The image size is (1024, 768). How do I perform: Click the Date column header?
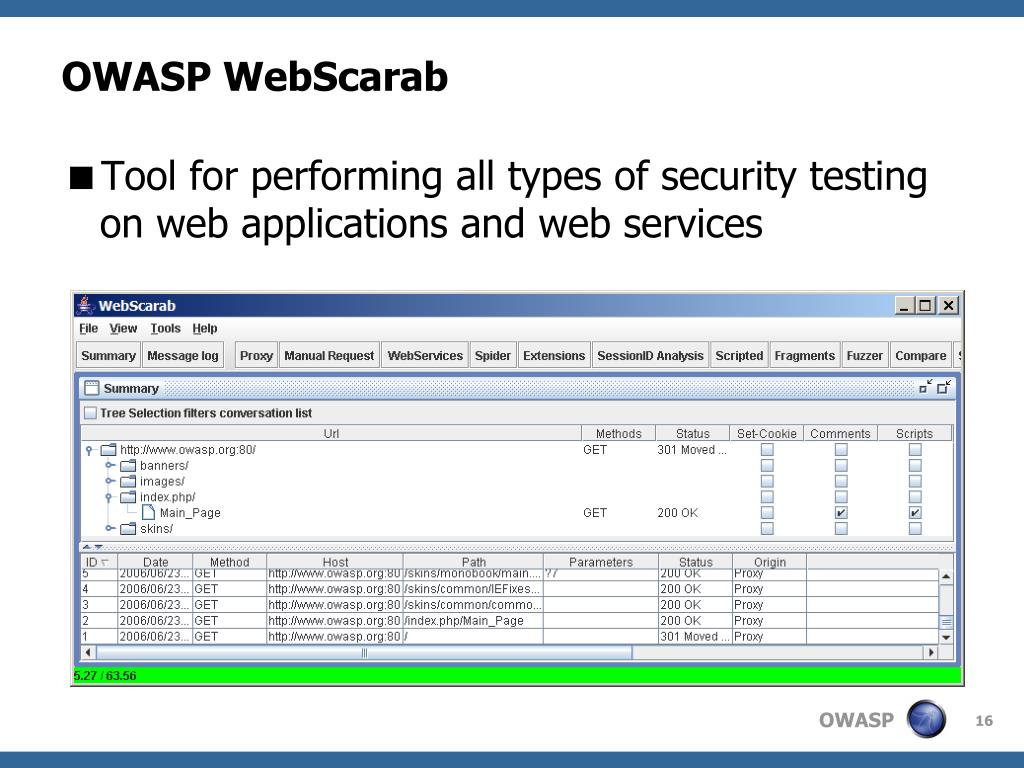(155, 562)
